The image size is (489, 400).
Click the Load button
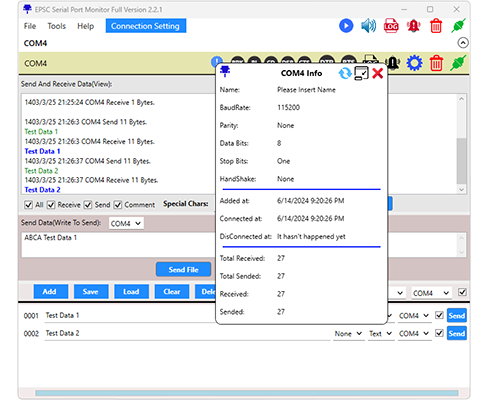coord(131,292)
